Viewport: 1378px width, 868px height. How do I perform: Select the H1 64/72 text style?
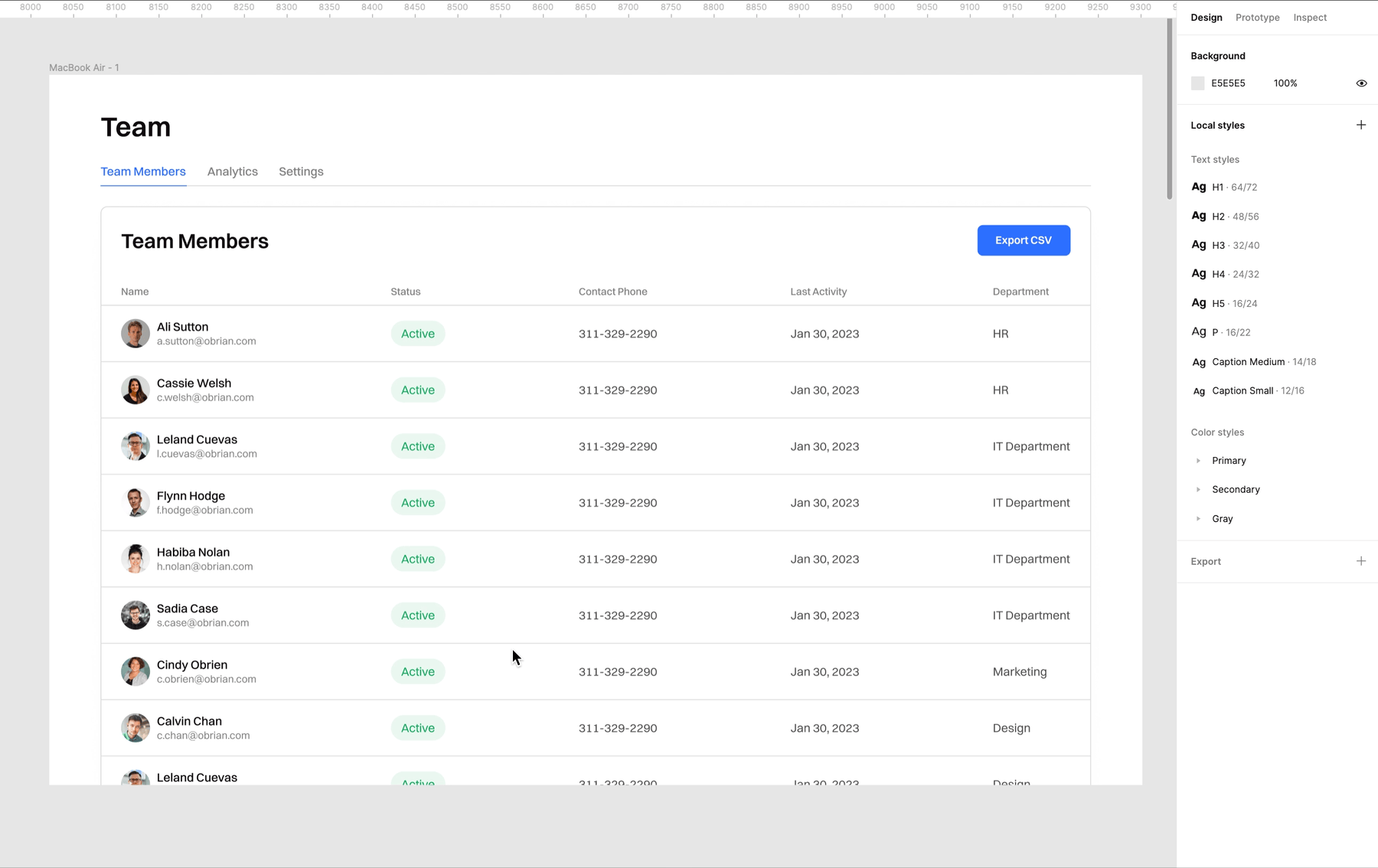[x=1224, y=188]
